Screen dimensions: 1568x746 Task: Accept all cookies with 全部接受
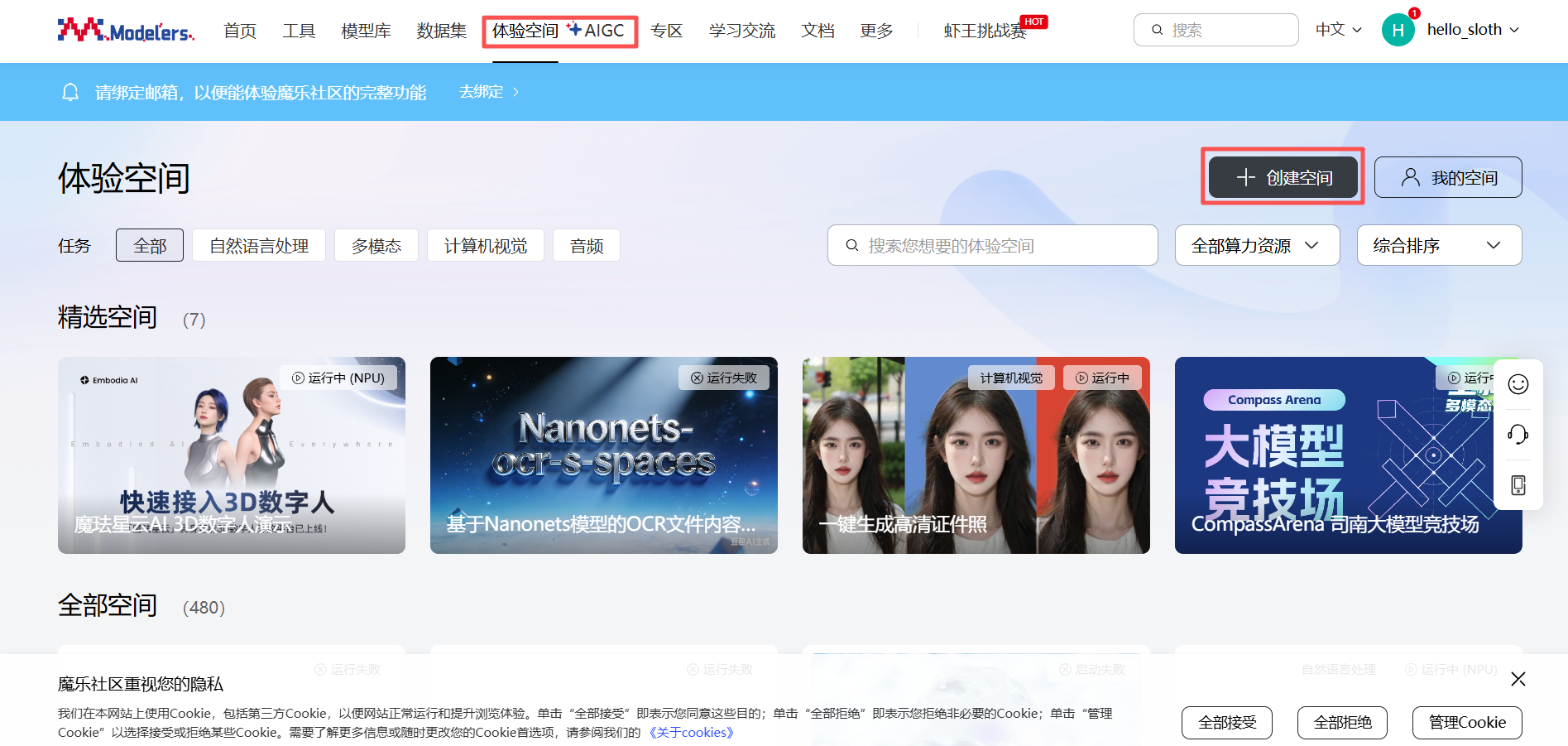[1226, 722]
